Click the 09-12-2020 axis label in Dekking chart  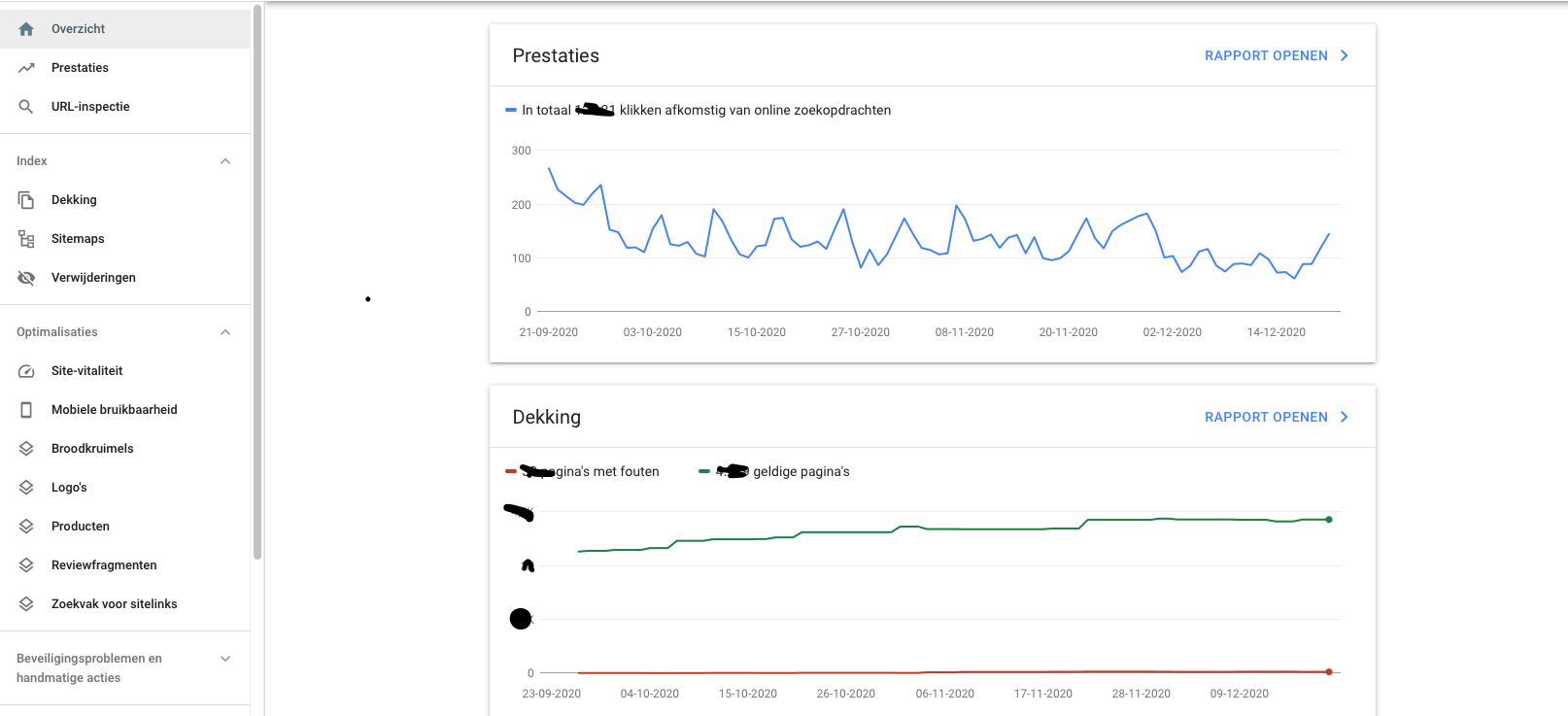pyautogui.click(x=1240, y=694)
